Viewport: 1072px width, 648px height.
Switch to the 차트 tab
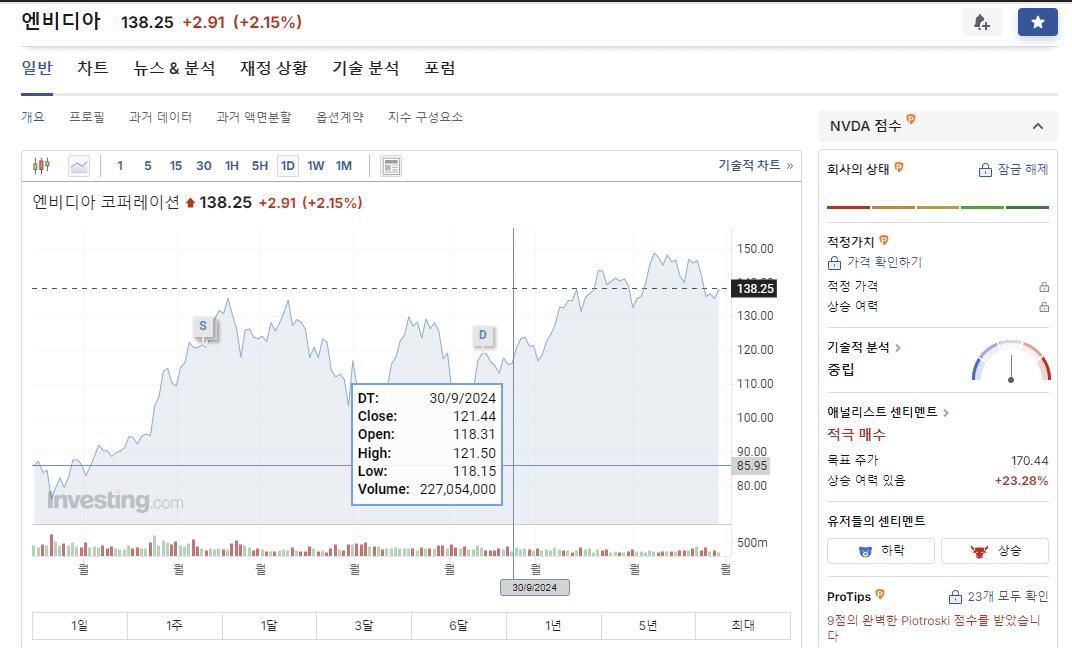pyautogui.click(x=93, y=68)
